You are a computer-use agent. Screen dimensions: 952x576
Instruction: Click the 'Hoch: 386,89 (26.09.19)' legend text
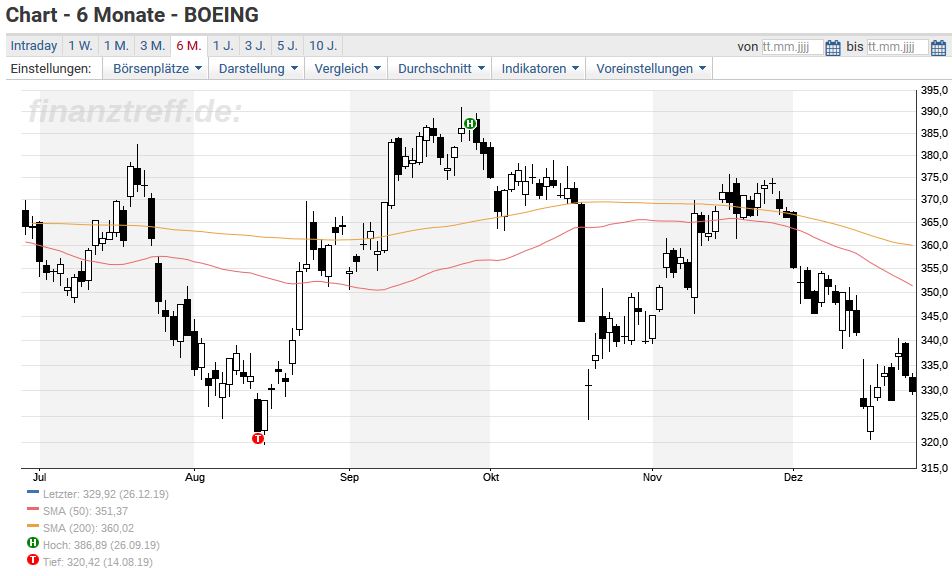(x=101, y=545)
